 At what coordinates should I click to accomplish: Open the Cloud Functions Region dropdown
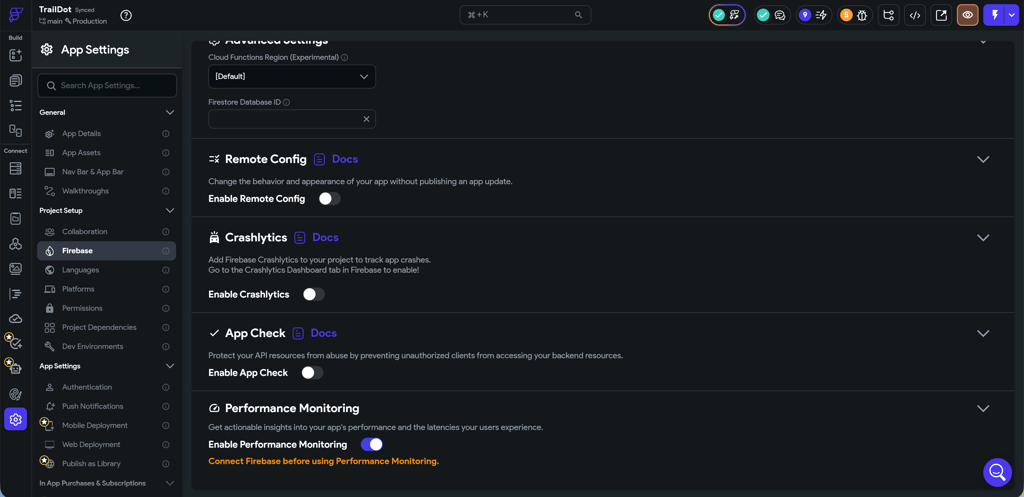292,76
